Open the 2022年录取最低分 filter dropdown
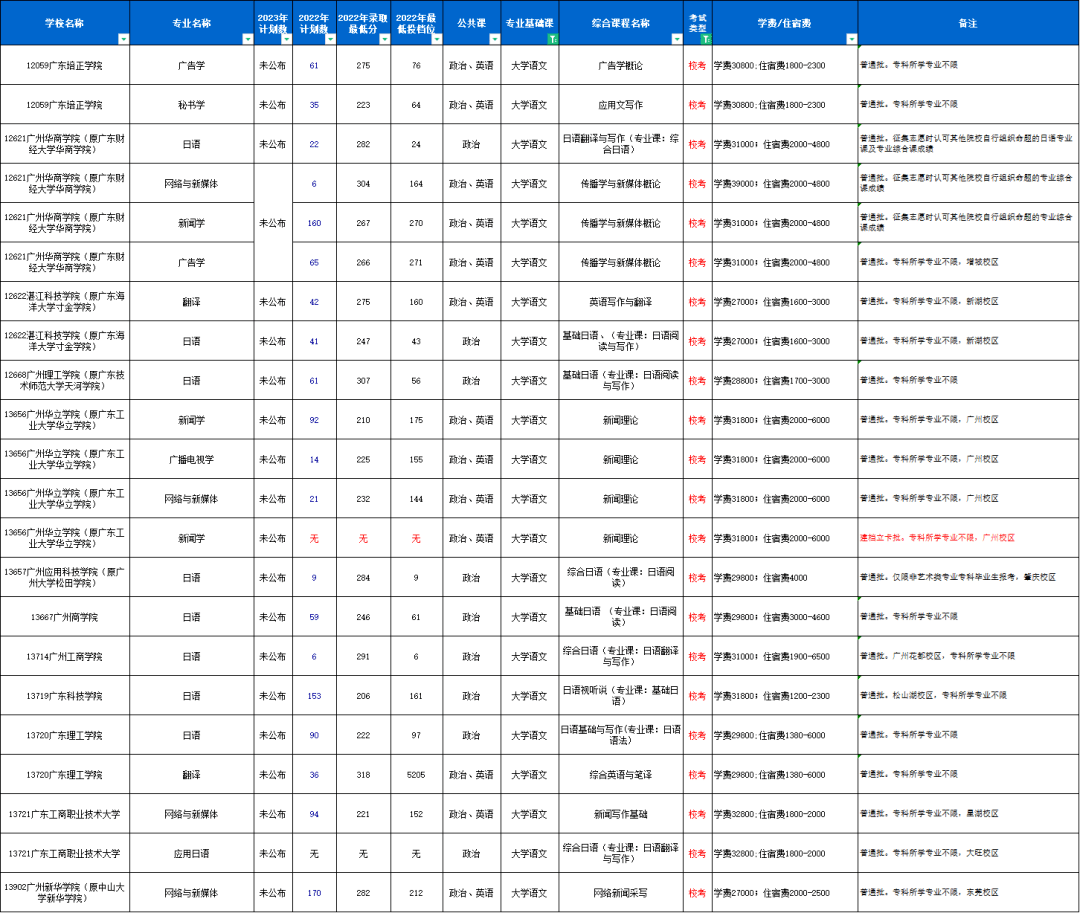The width and height of the screenshot is (1080, 913). (384, 39)
